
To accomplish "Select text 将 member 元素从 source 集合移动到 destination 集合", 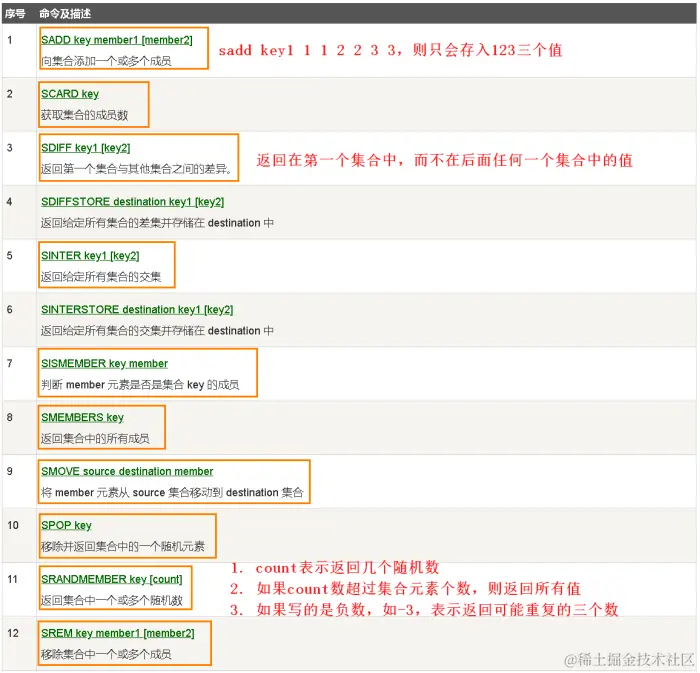I will coord(172,493).
